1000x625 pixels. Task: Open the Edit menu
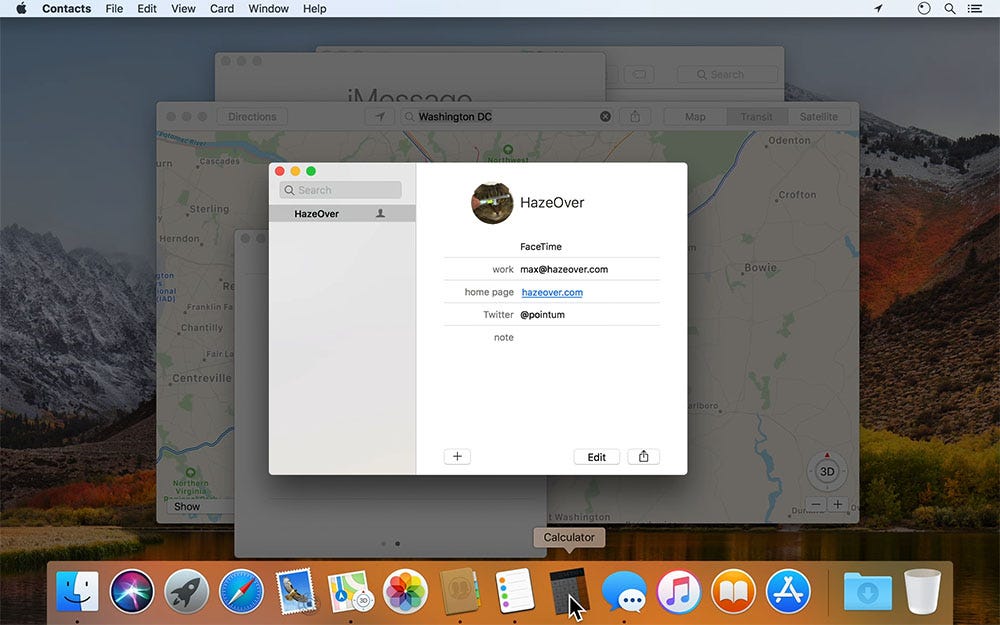pos(147,8)
